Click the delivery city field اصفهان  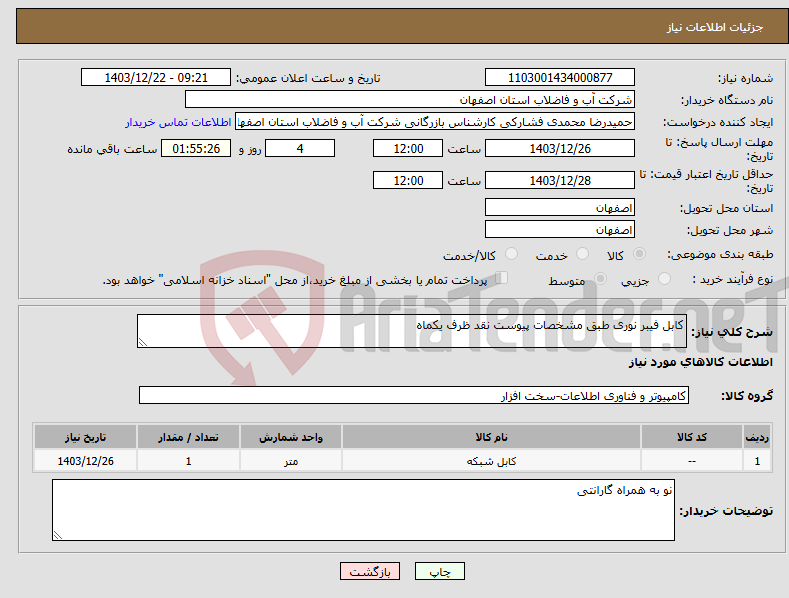[x=560, y=230]
